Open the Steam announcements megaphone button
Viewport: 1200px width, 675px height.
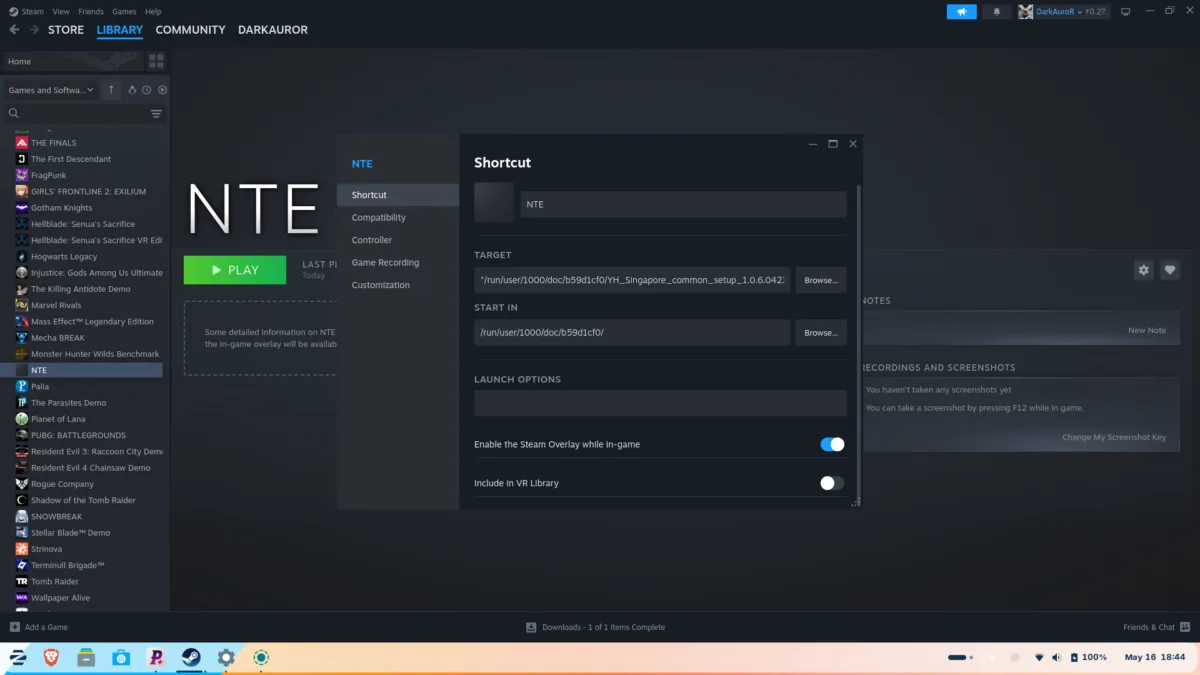point(961,12)
